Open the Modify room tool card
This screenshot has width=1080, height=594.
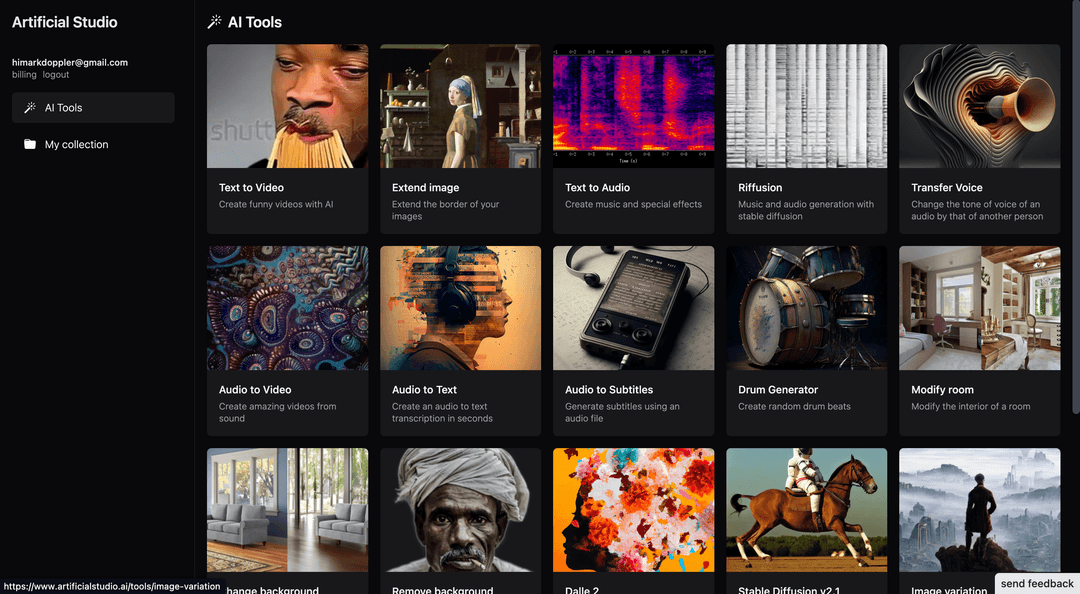(x=979, y=340)
